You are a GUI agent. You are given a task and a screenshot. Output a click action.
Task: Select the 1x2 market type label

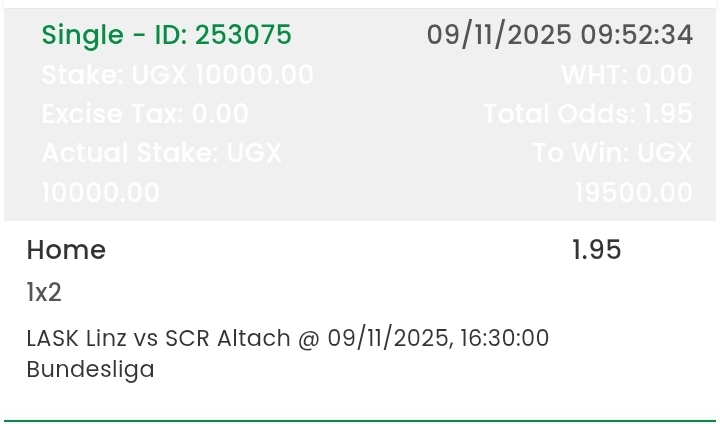(x=44, y=293)
